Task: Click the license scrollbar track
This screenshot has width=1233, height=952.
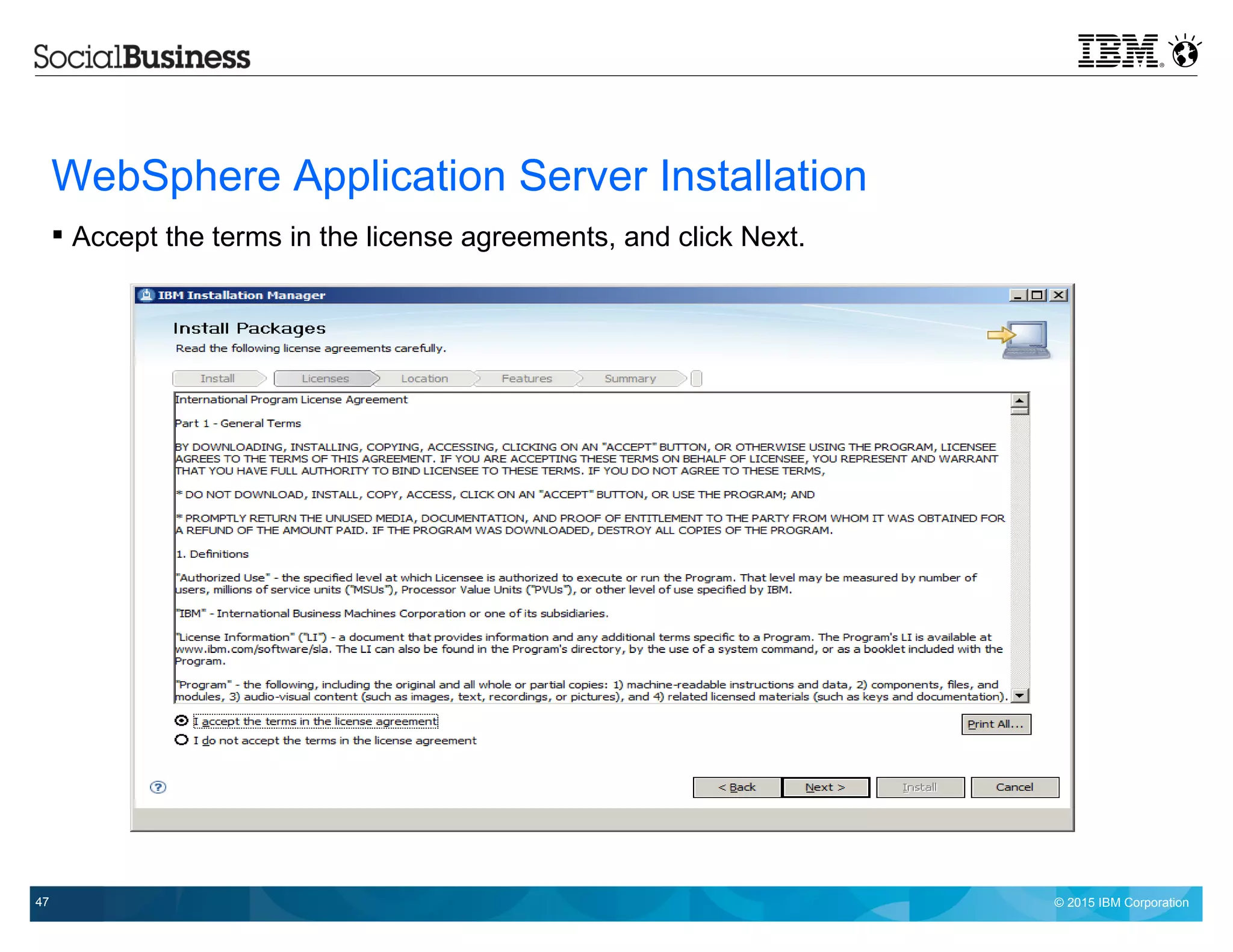Action: click(1020, 551)
